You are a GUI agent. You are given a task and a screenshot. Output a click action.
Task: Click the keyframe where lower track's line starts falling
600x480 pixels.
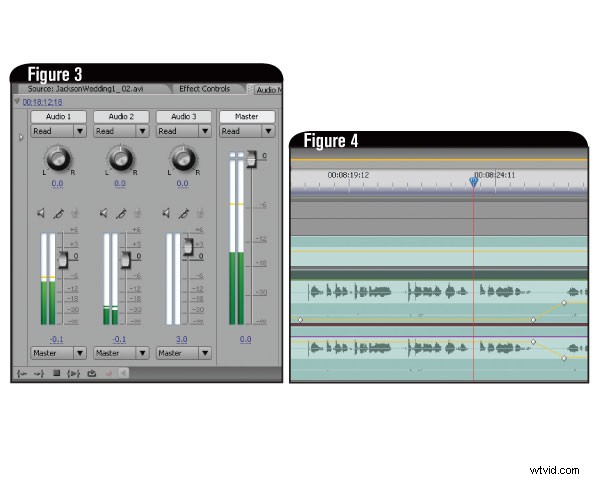pos(533,341)
